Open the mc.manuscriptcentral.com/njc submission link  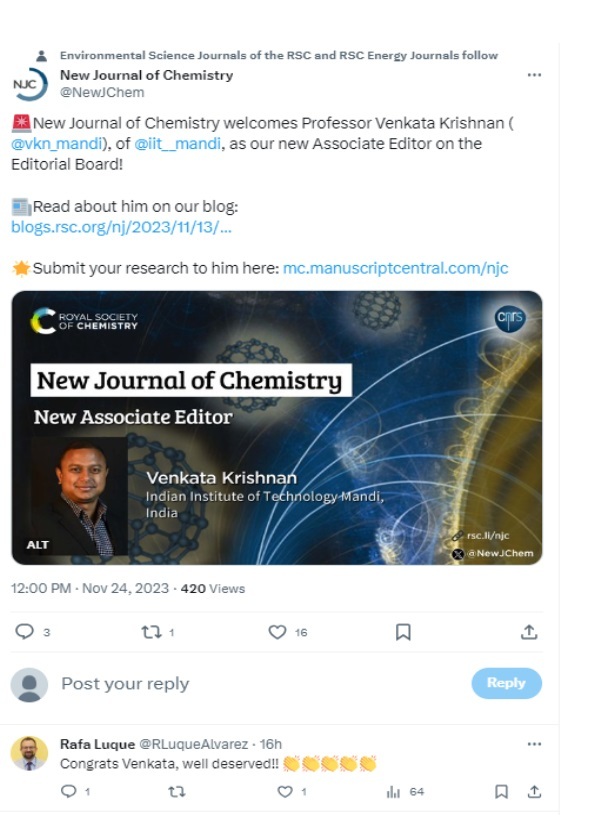pos(395,269)
